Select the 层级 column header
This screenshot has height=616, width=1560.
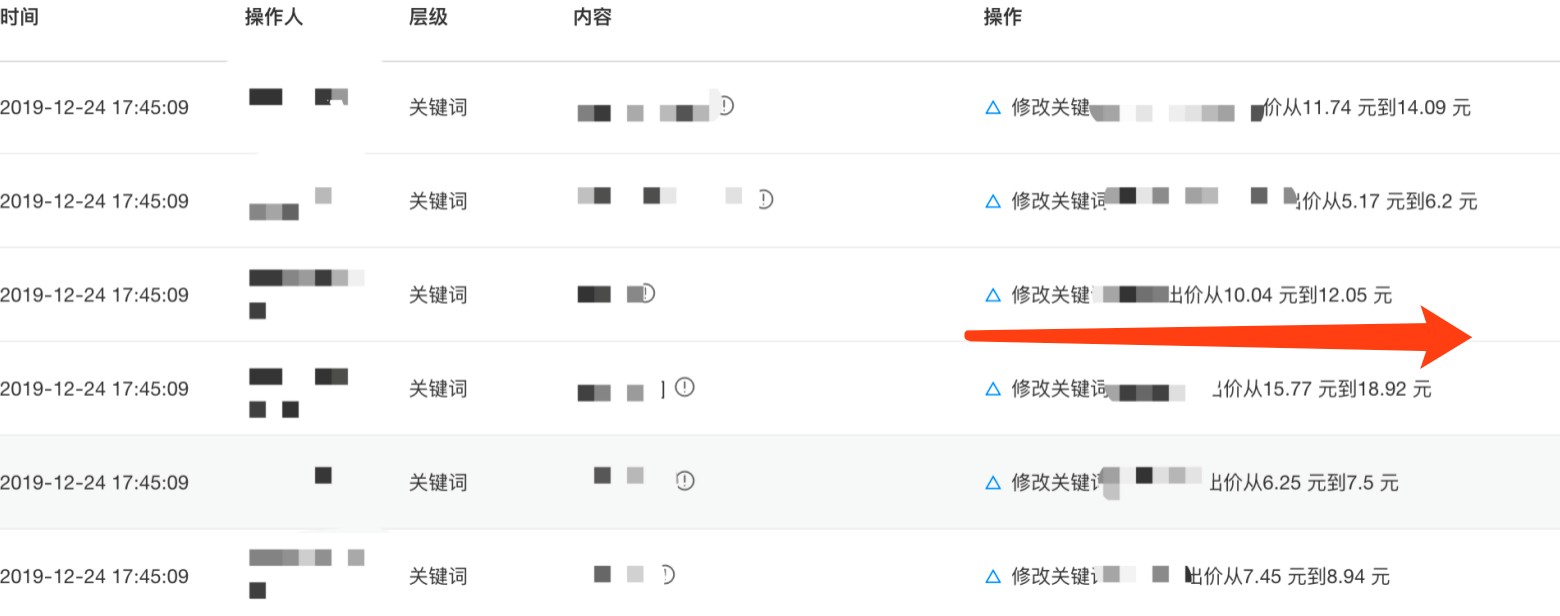[x=428, y=18]
